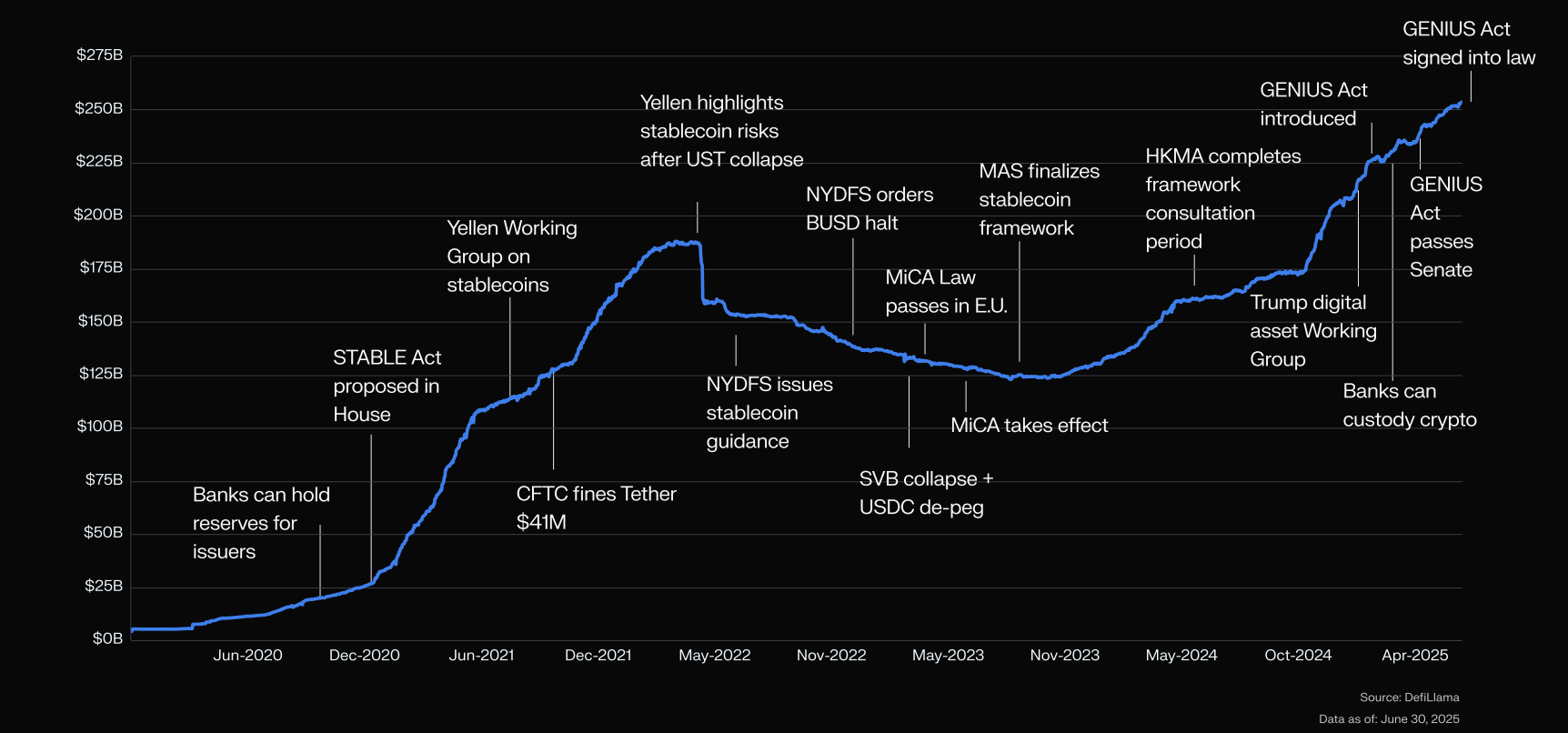Click the Source: DefiLlama credit text
The width and height of the screenshot is (1568, 733).
click(1409, 698)
